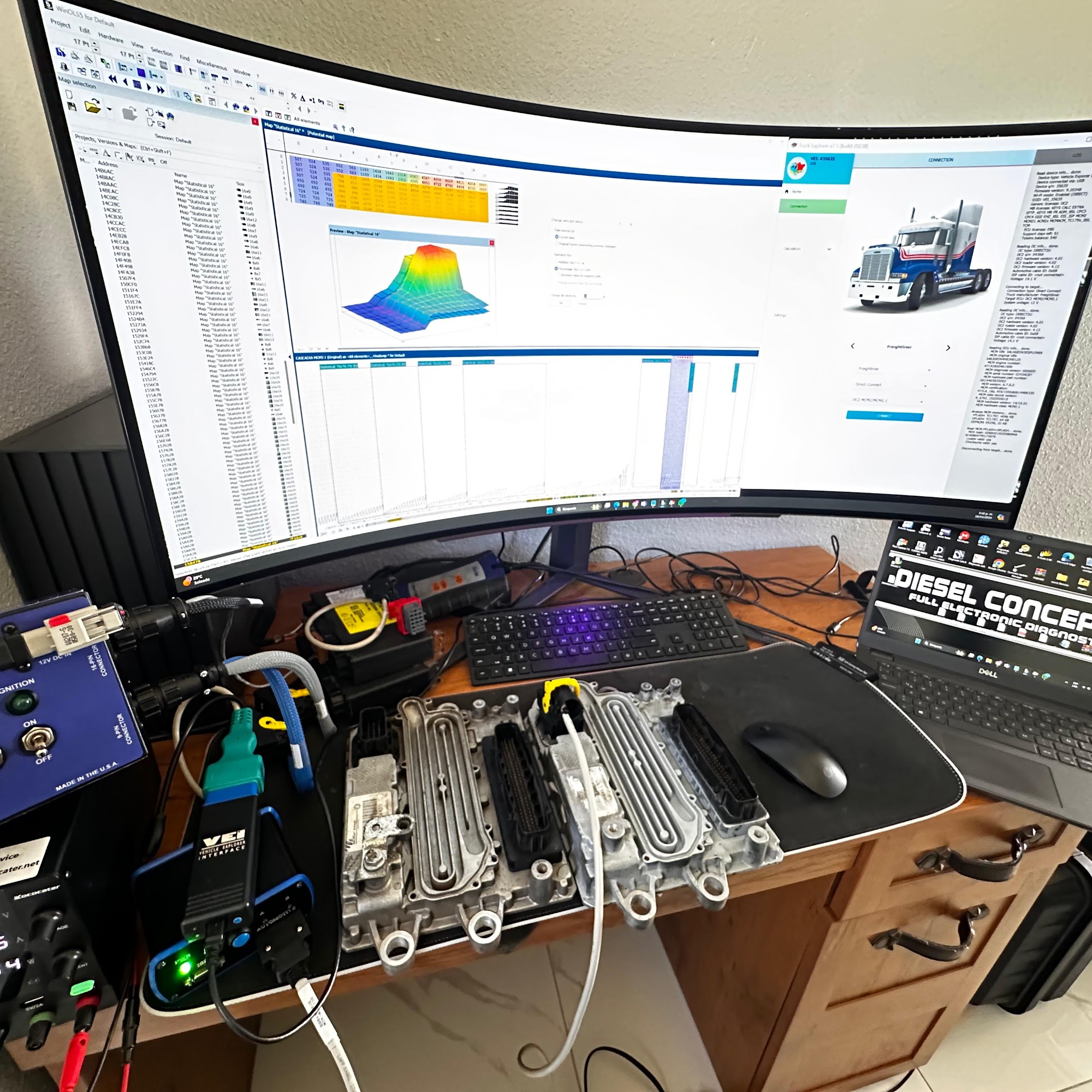The width and height of the screenshot is (1092, 1092).
Task: Click the solid blue square toolbar icon
Action: coord(141,73)
